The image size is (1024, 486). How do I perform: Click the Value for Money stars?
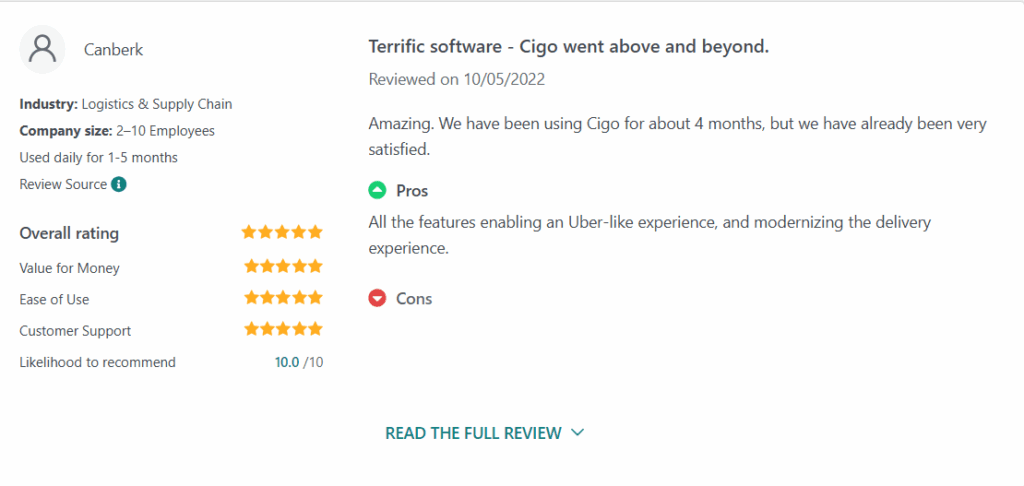click(x=283, y=267)
